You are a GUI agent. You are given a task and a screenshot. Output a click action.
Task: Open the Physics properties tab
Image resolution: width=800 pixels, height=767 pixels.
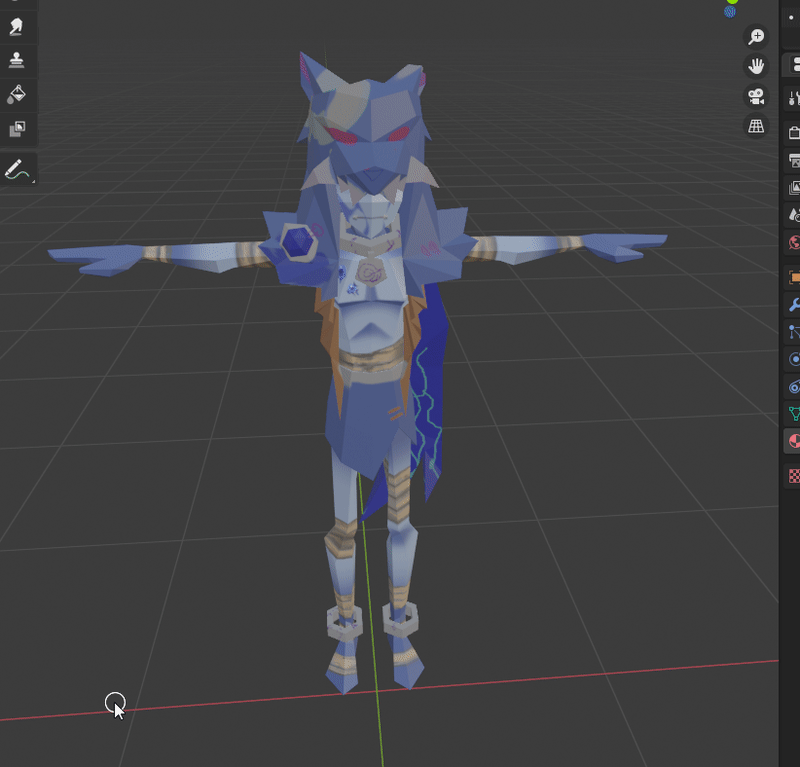tap(793, 359)
